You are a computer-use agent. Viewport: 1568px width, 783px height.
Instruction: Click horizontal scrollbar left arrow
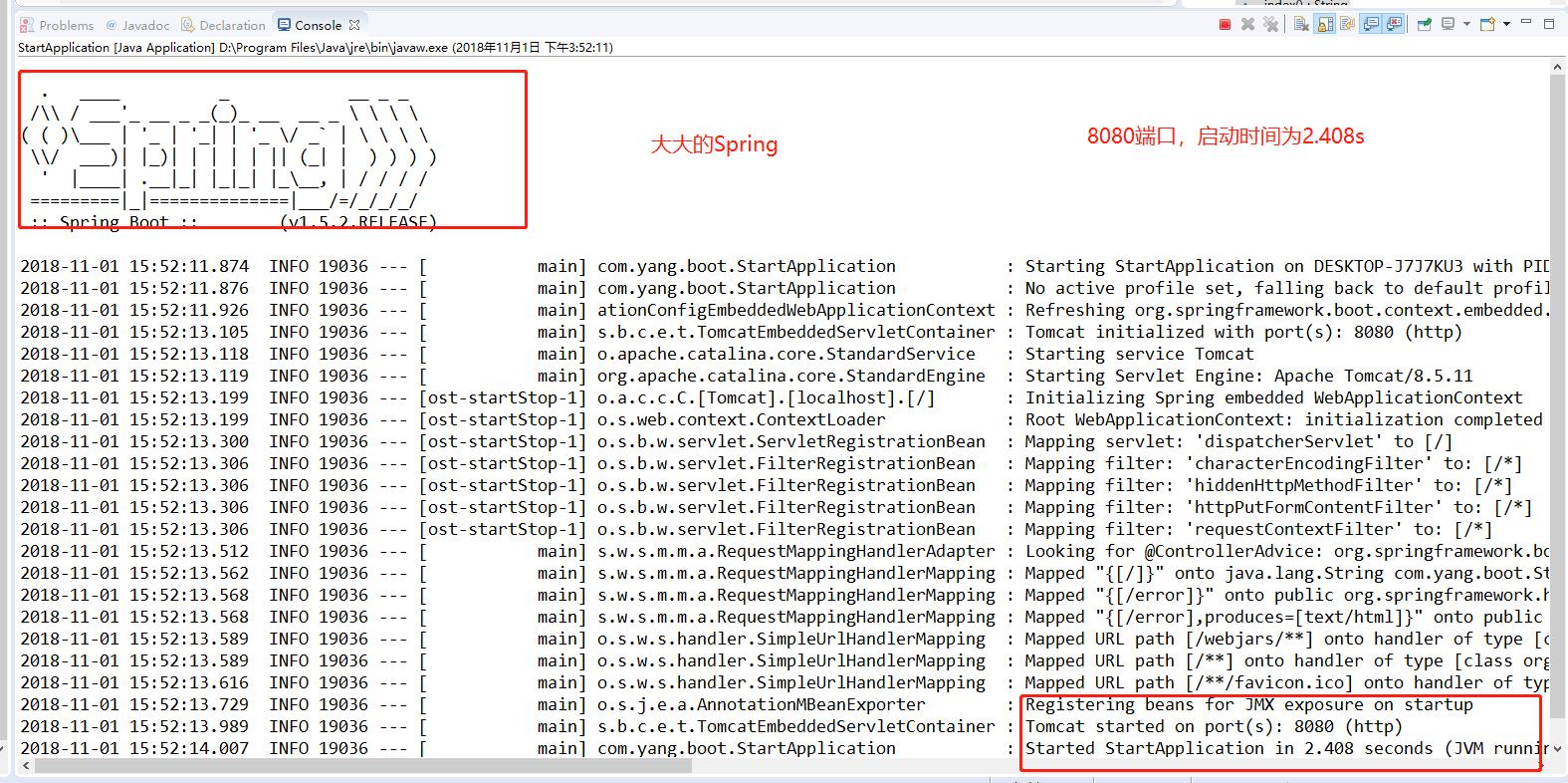point(27,766)
